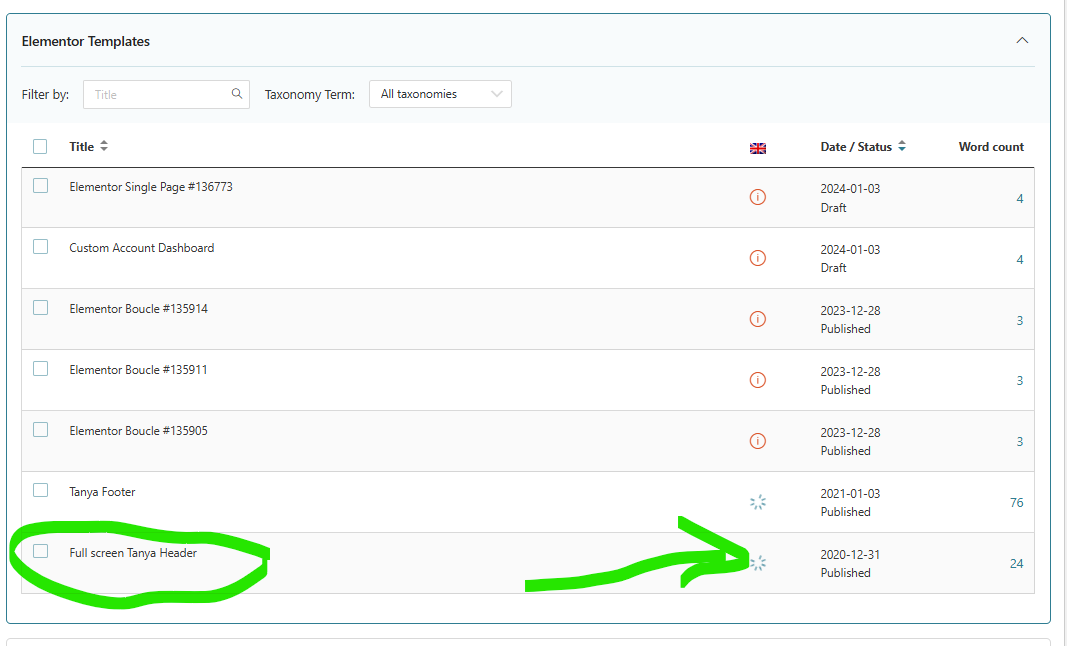The image size is (1067, 646).
Task: Tick the Tanya Footer checkbox
Action: (x=40, y=490)
